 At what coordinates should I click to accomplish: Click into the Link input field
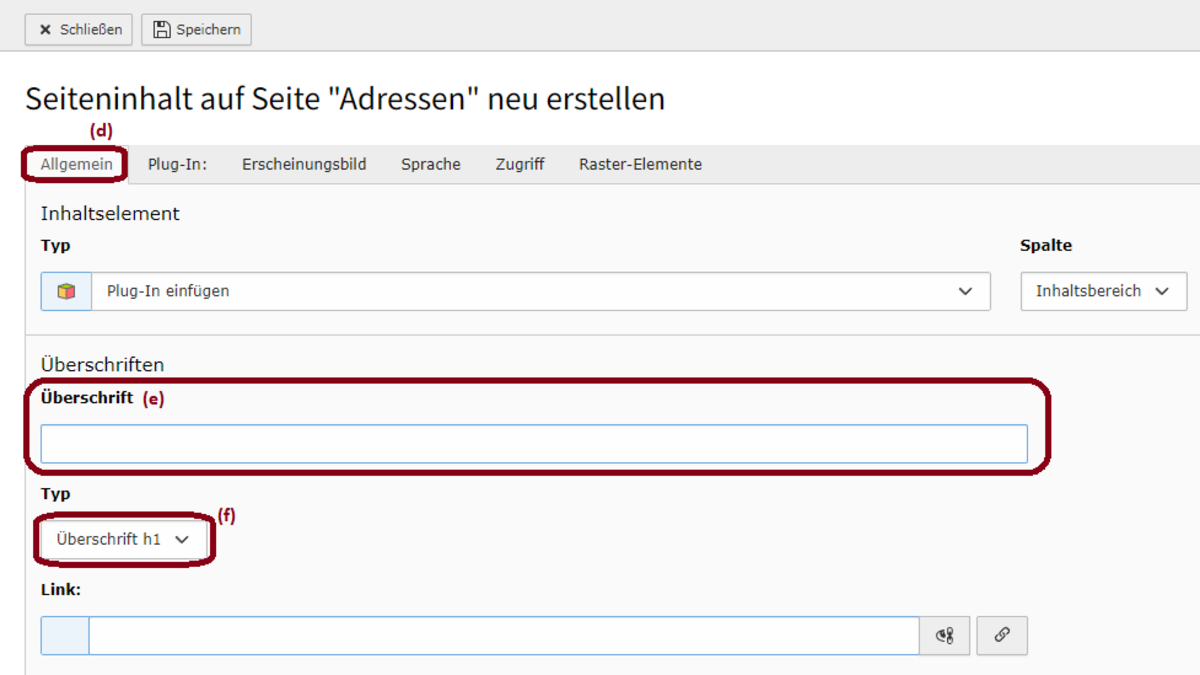point(504,635)
